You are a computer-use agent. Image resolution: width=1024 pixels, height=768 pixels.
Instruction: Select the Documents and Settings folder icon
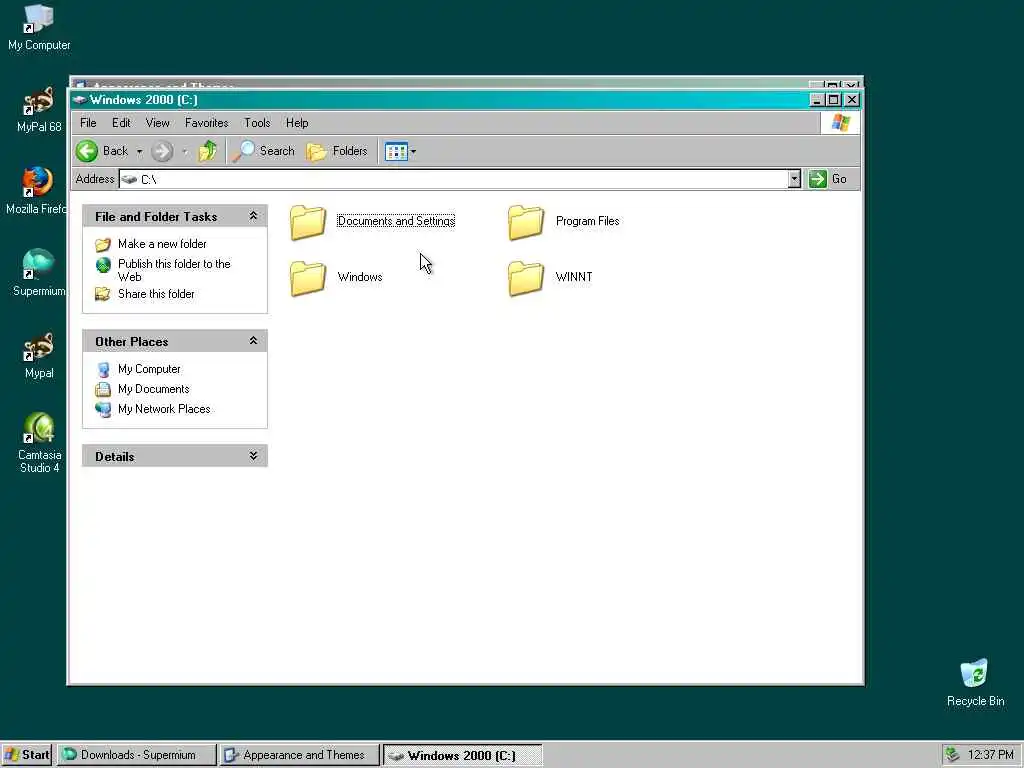click(x=308, y=221)
